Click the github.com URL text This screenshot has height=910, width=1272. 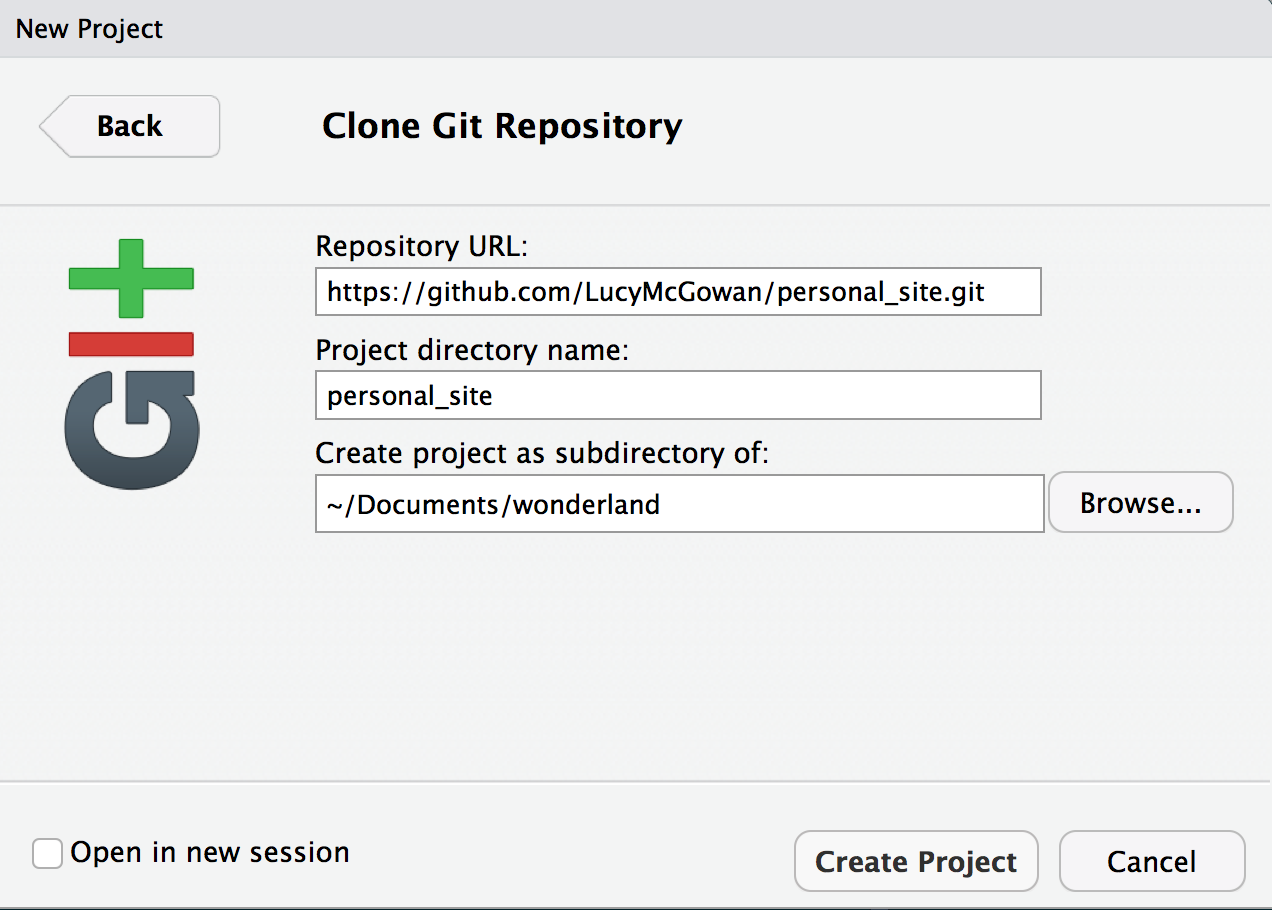point(655,292)
